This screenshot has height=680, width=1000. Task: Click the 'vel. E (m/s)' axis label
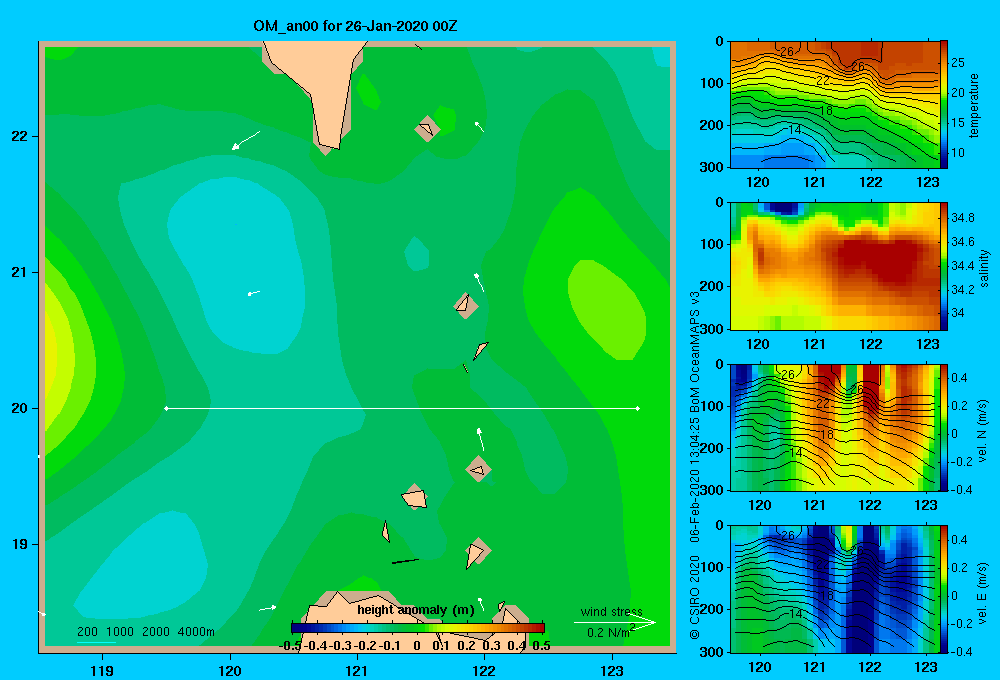point(983,592)
